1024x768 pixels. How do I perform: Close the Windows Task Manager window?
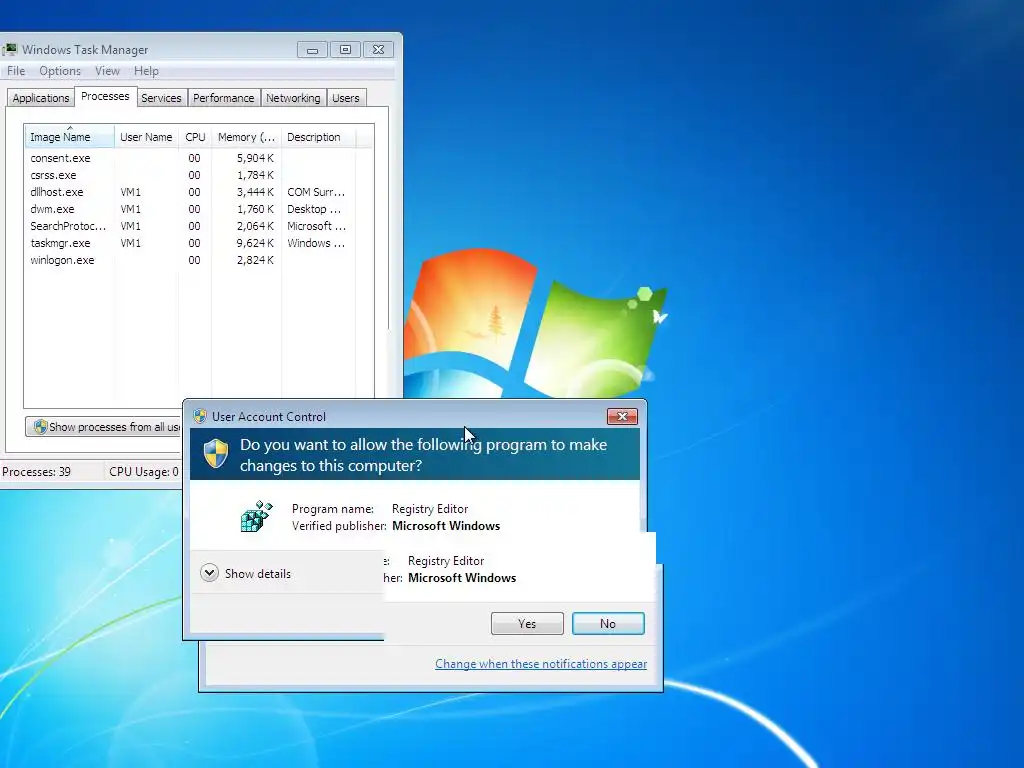pos(378,50)
